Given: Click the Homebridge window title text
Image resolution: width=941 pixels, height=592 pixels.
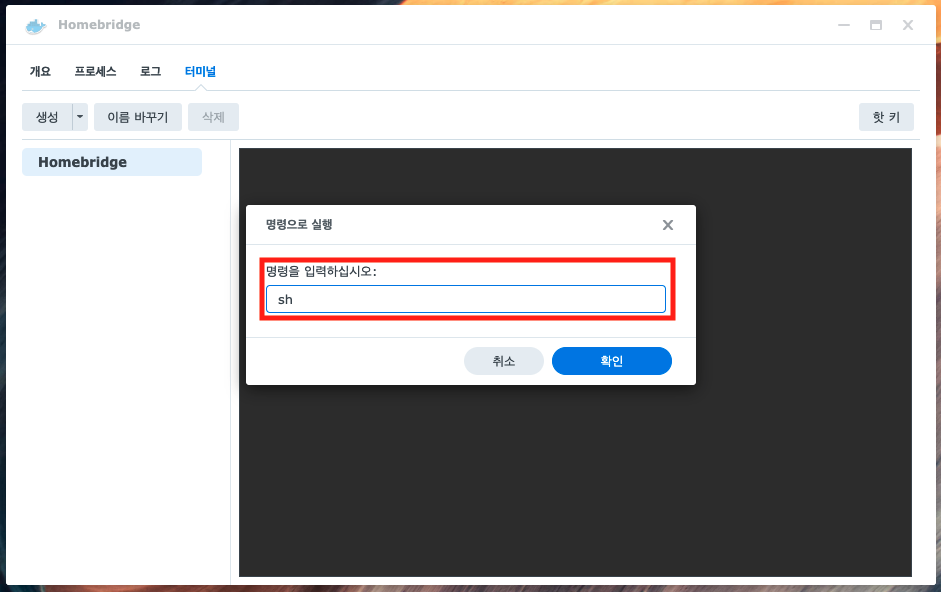Looking at the screenshot, I should (99, 25).
